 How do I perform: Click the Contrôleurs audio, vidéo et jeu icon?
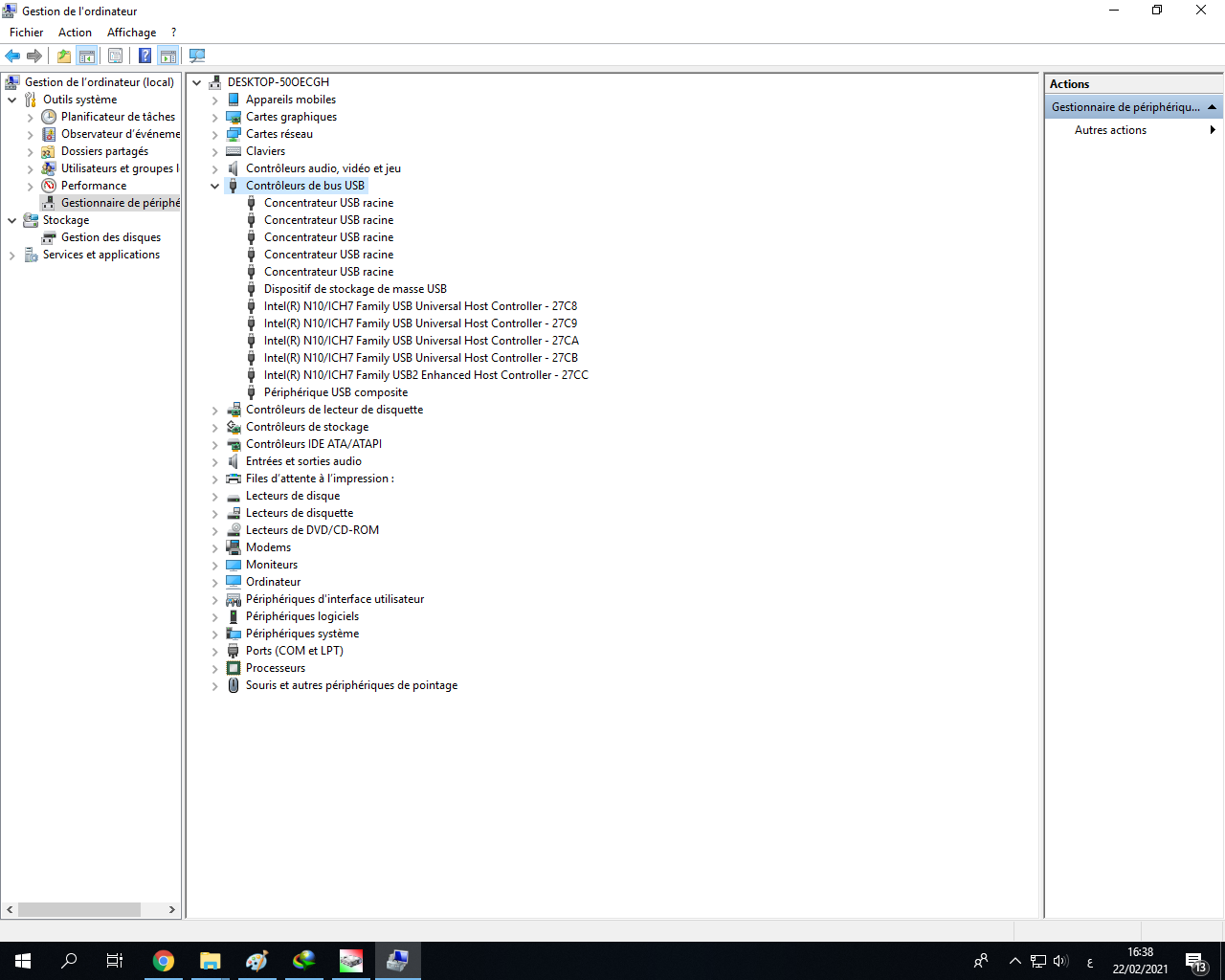[x=234, y=168]
